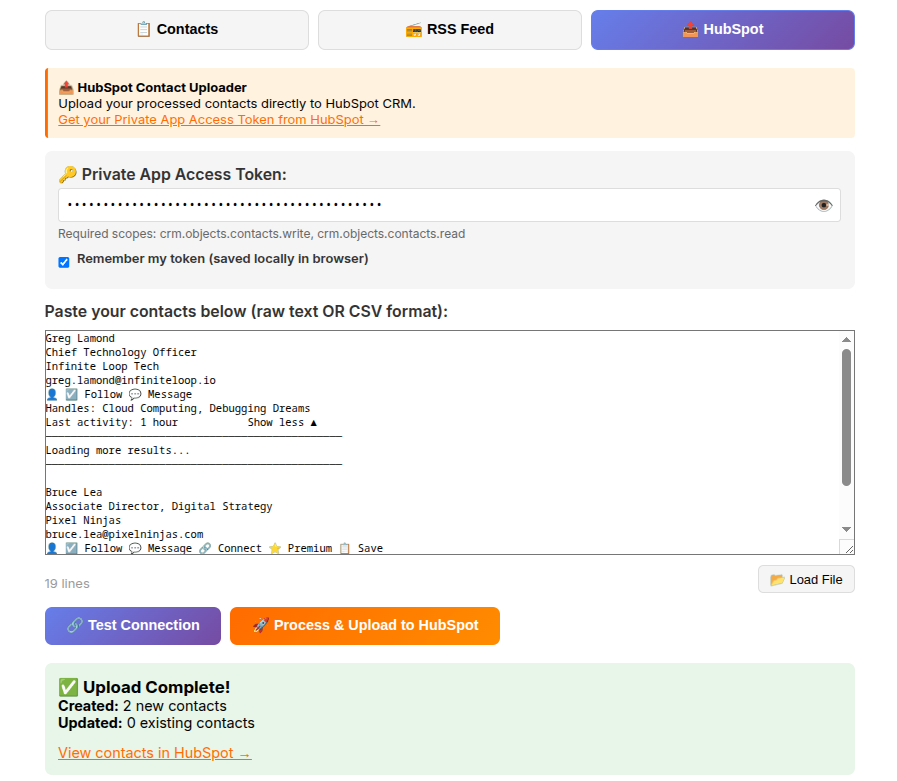
Task: Click the HubSpot icon beside Contact Uploader heading
Action: tap(67, 87)
